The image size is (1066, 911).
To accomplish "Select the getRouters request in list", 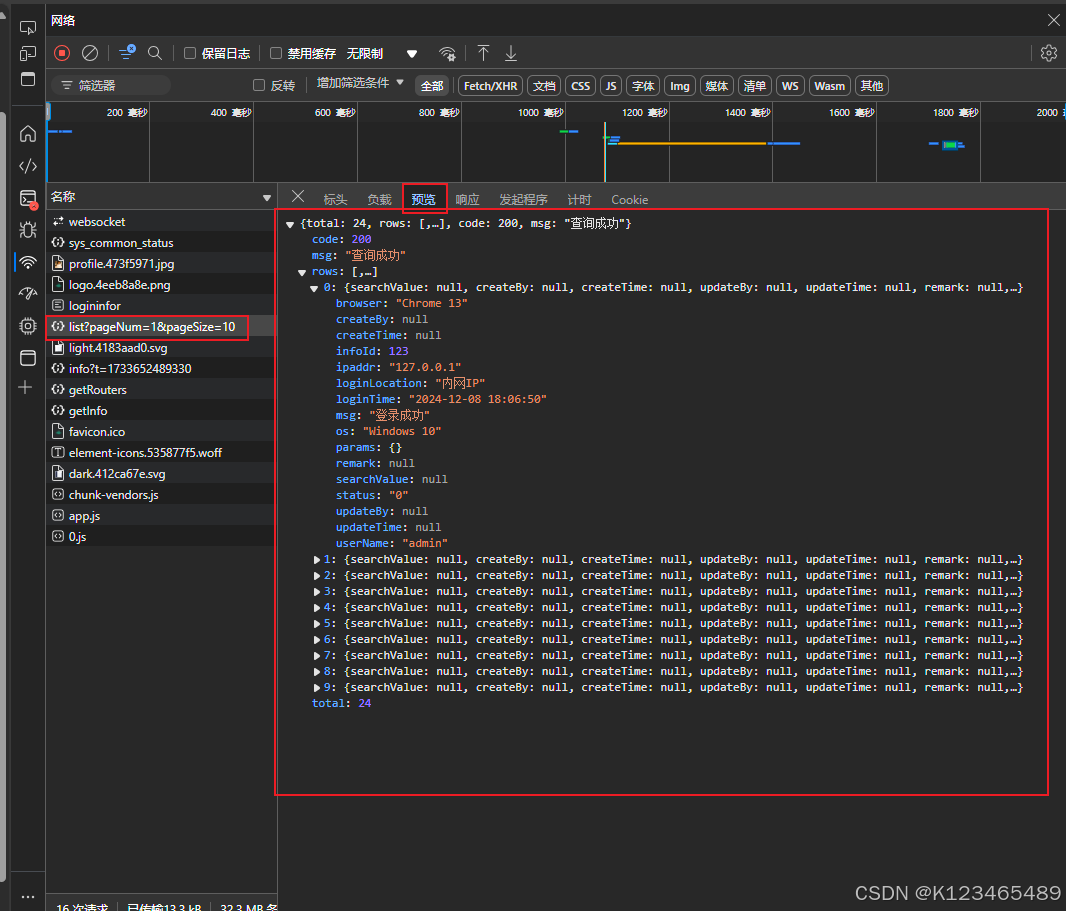I will [97, 390].
